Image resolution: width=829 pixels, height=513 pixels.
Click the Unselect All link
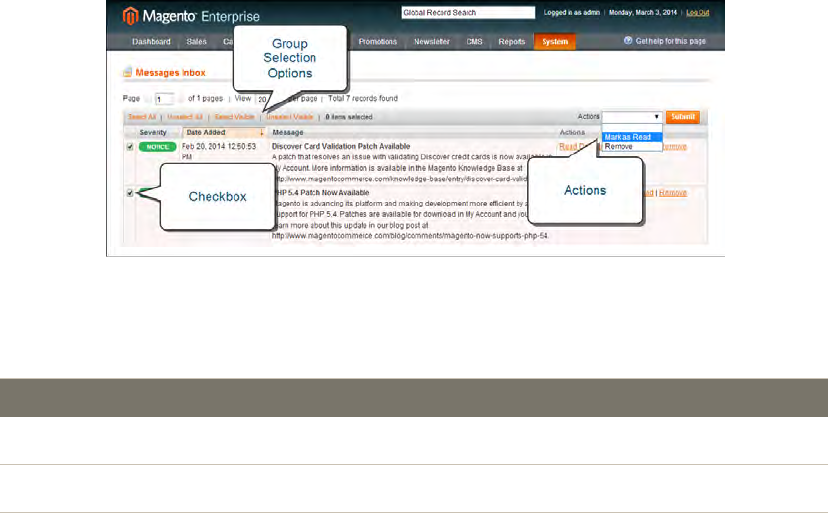point(185,117)
